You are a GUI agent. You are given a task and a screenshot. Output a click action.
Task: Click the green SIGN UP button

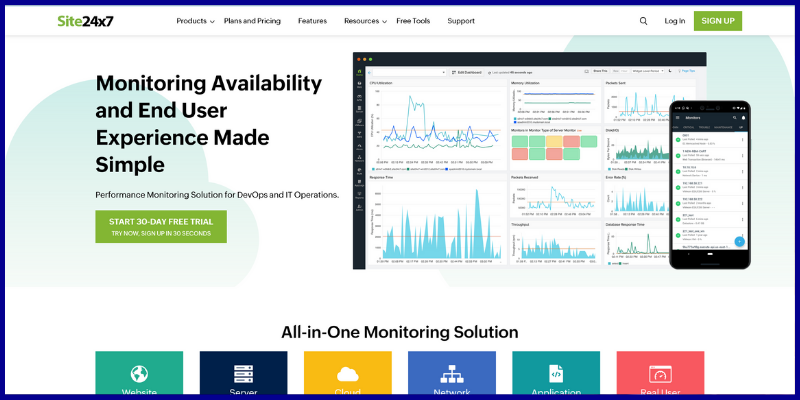point(718,21)
